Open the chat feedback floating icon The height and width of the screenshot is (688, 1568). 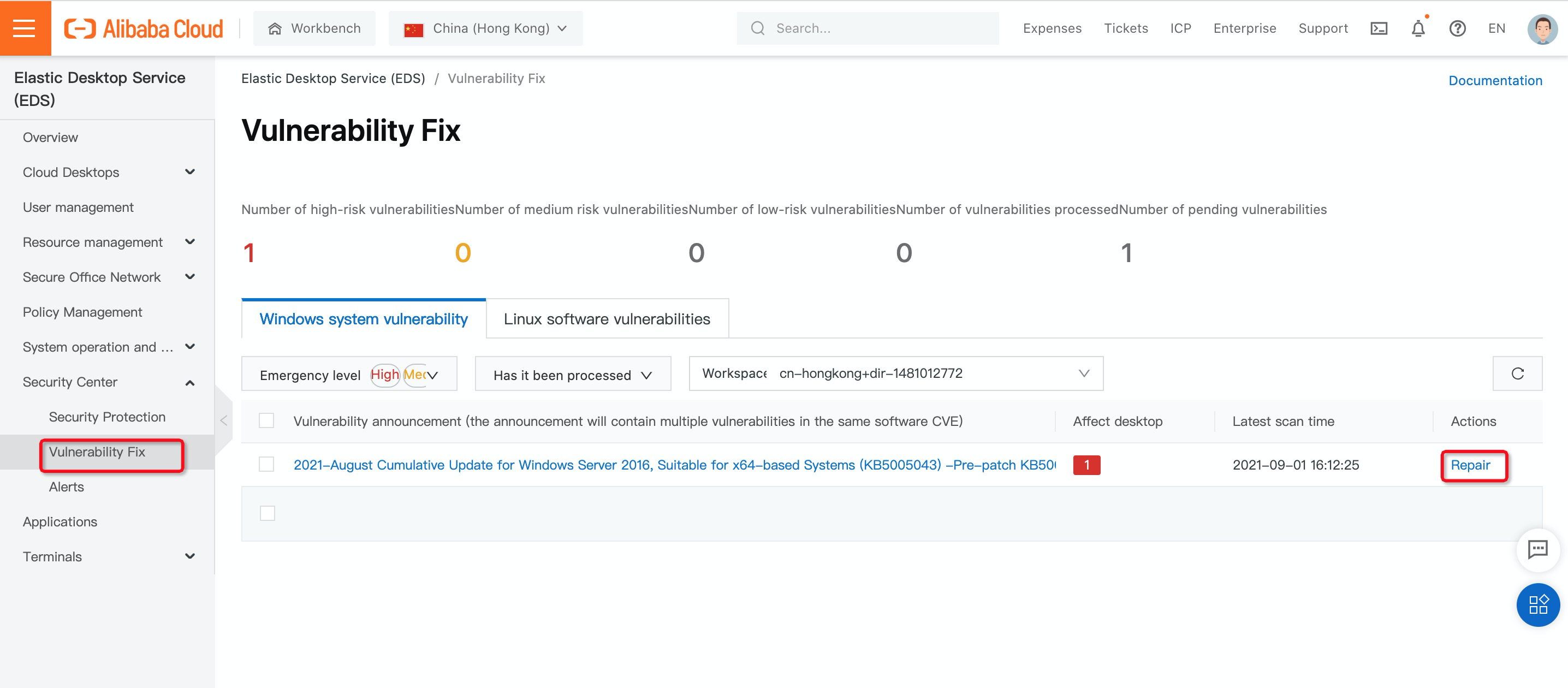pyautogui.click(x=1537, y=550)
